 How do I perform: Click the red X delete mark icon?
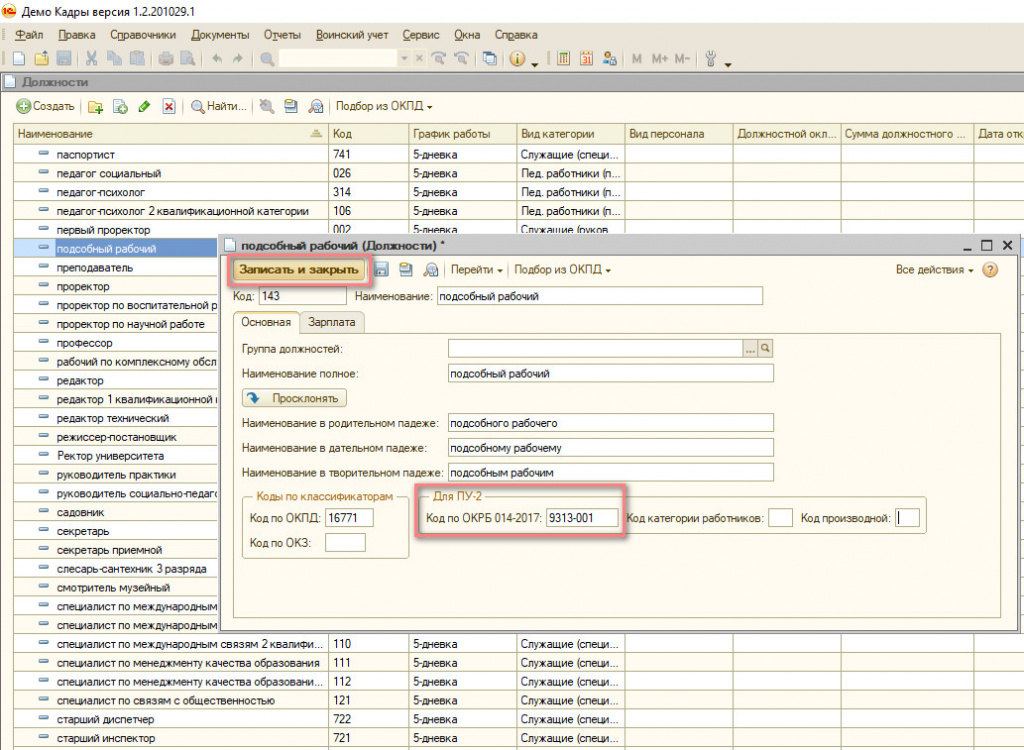click(169, 106)
